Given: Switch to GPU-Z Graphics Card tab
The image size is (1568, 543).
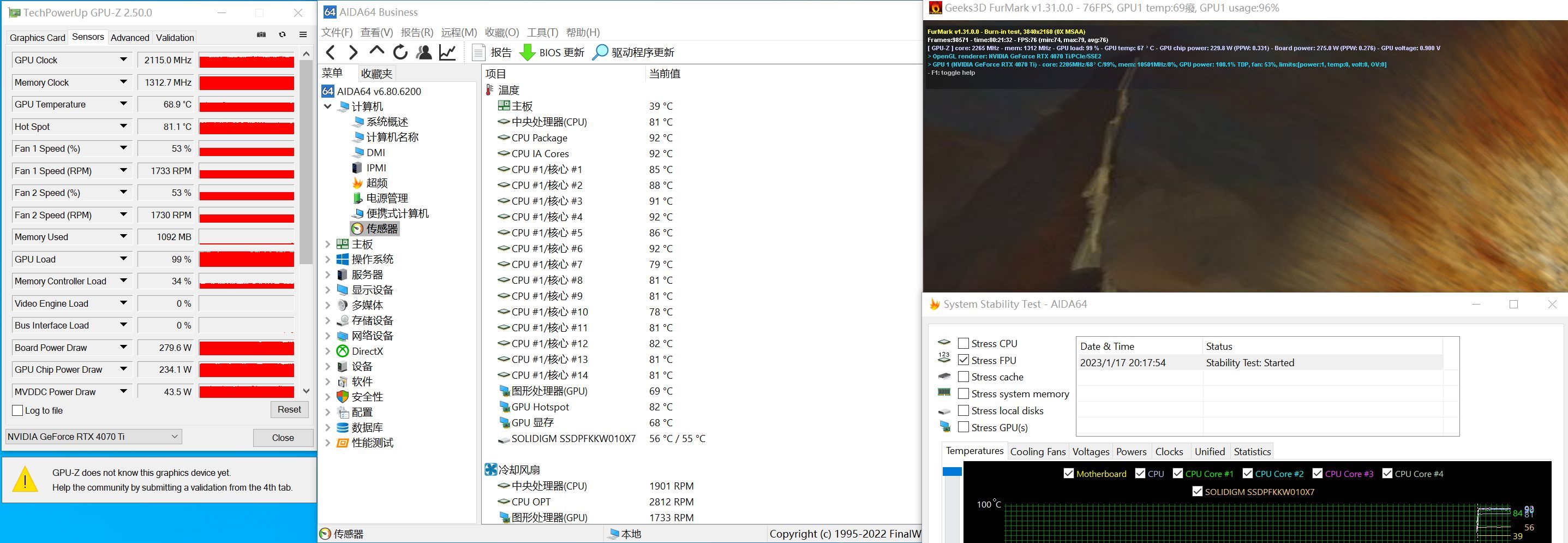Looking at the screenshot, I should (x=37, y=38).
